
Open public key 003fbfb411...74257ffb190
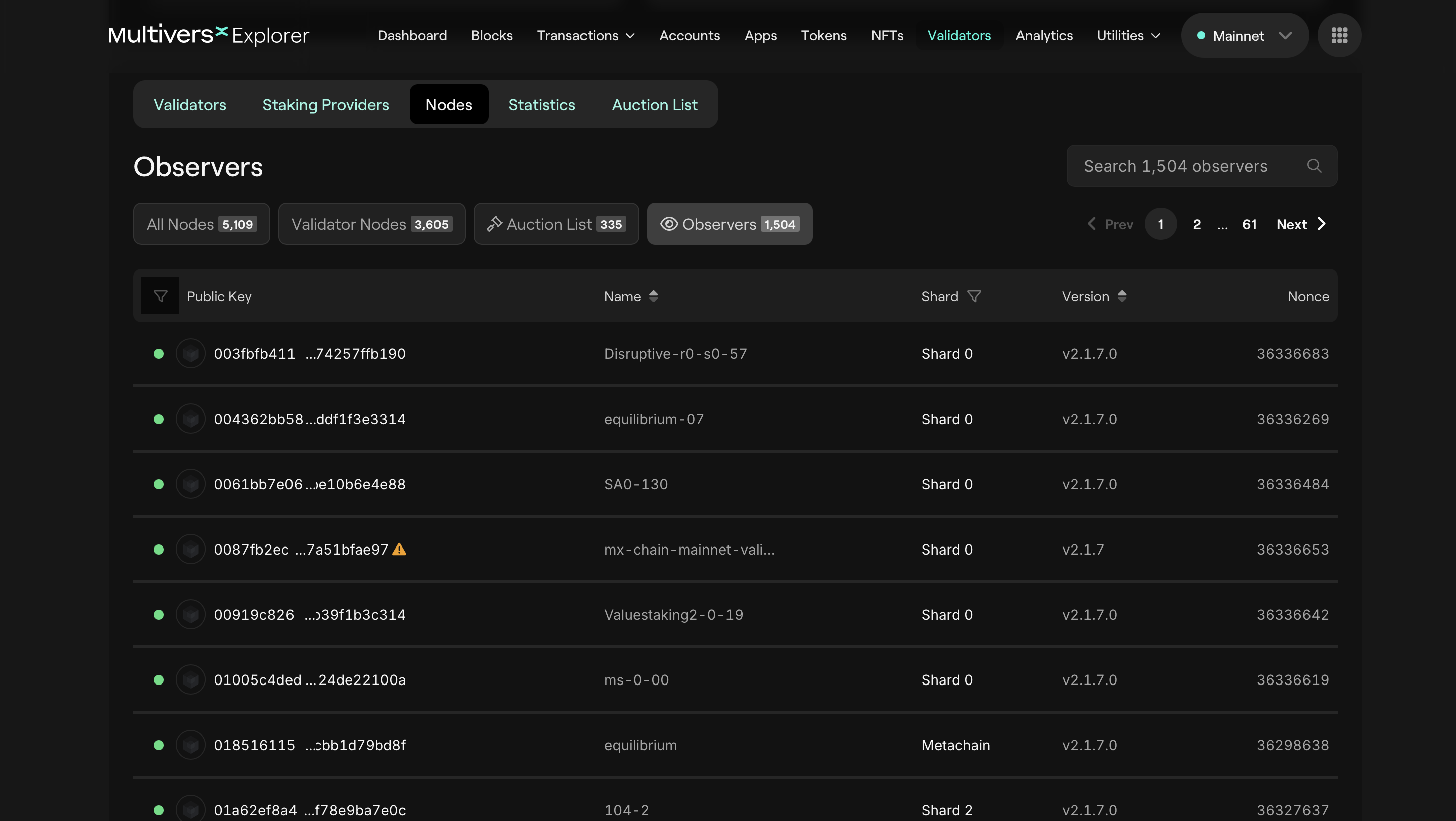(310, 354)
